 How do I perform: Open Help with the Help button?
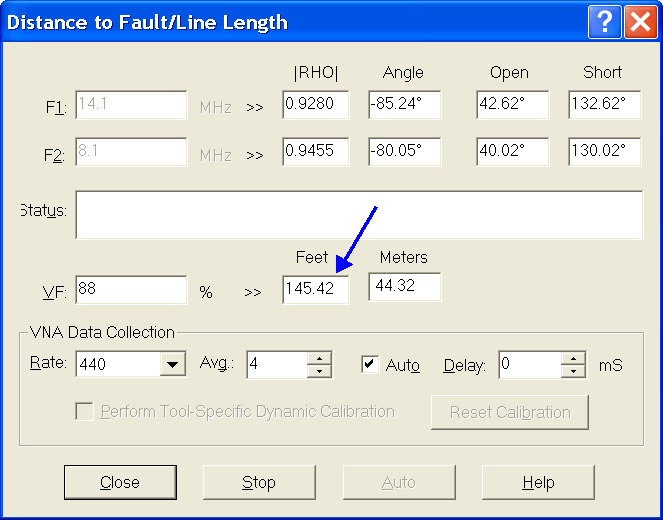click(538, 482)
